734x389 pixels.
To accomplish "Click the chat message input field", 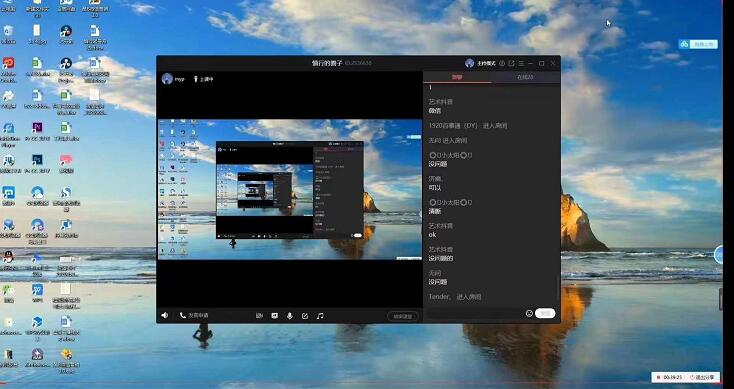I will 475,314.
